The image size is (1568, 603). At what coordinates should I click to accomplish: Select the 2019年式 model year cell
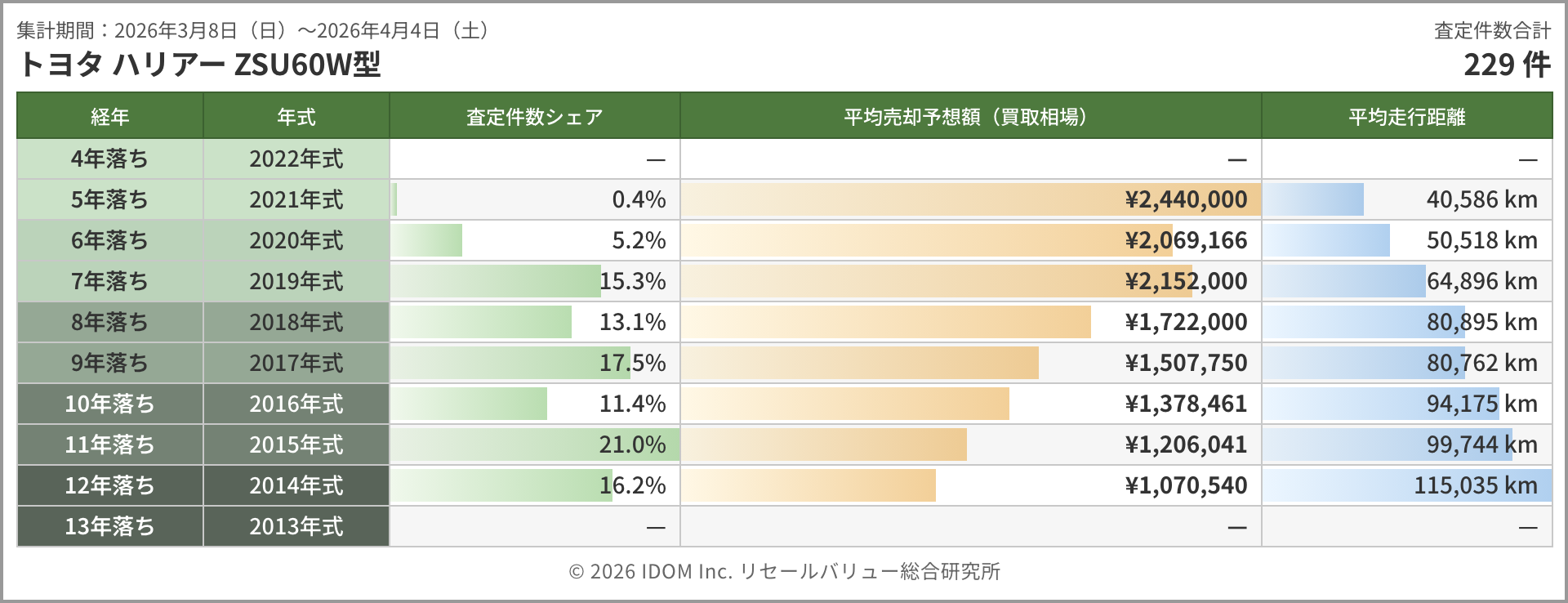pos(296,281)
